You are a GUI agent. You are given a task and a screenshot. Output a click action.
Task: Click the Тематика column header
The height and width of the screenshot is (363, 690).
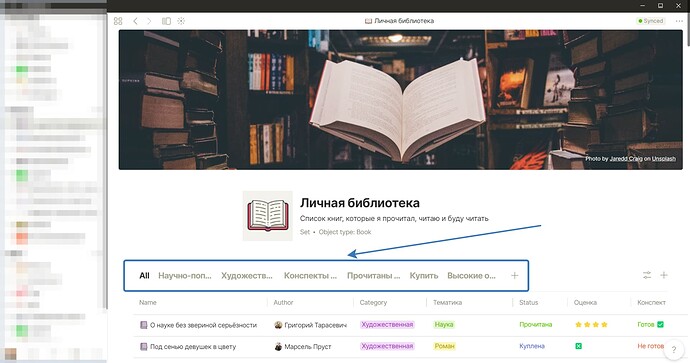click(x=448, y=303)
